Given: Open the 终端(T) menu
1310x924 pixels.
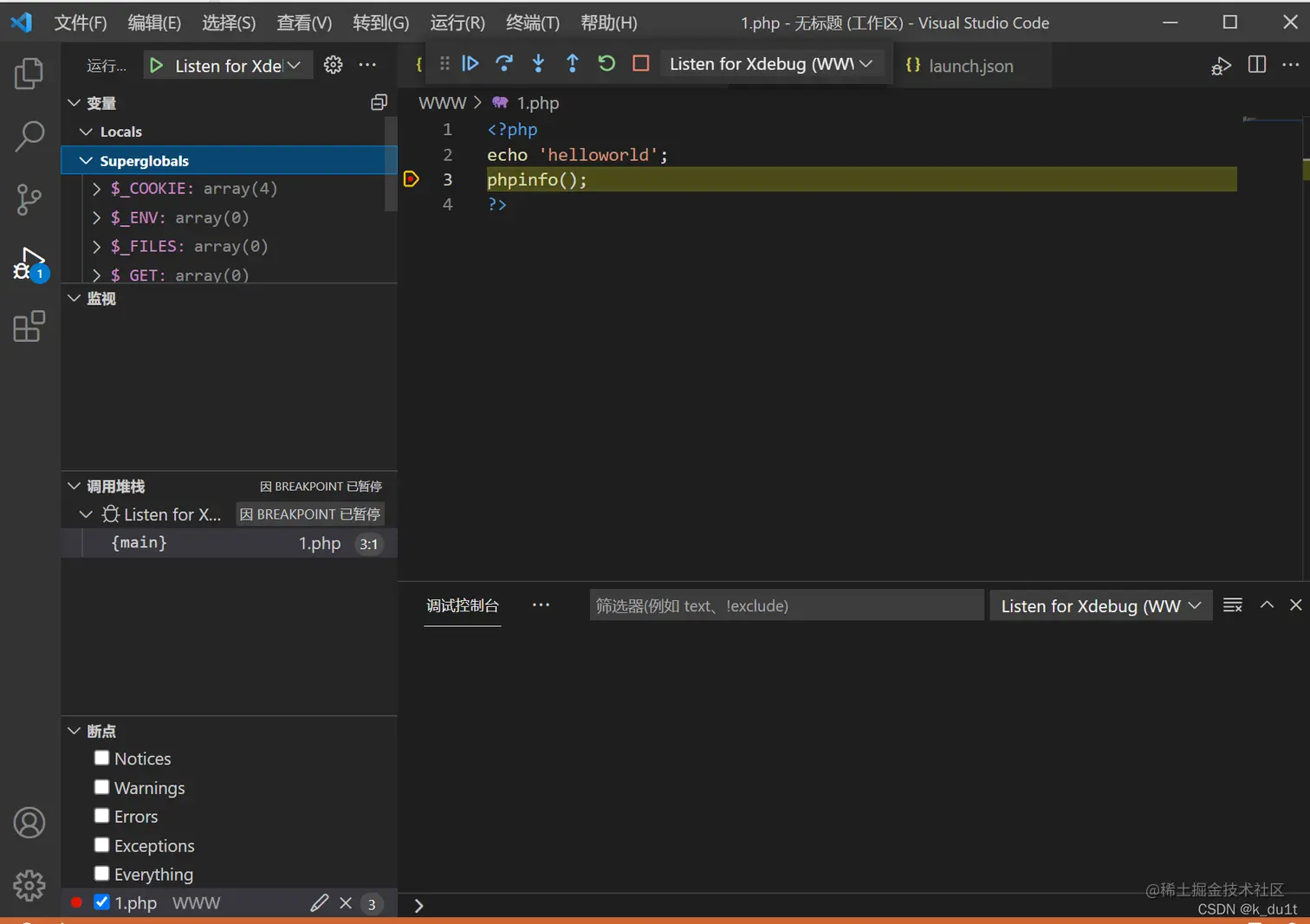Looking at the screenshot, I should point(533,23).
